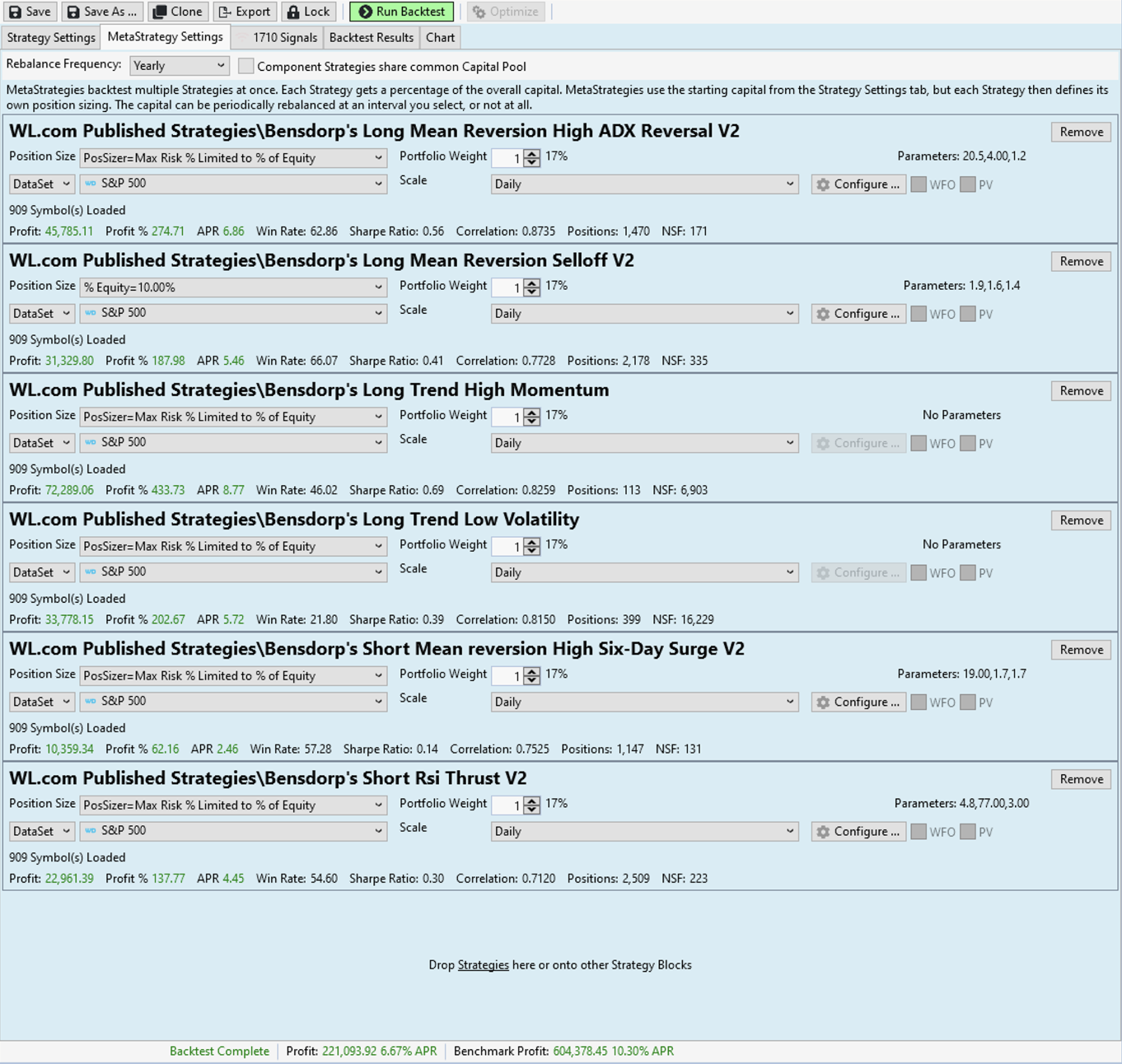Open S&P 500 dataset dropdown for Six-Day Surge
The image size is (1122, 1064).
pos(233,701)
